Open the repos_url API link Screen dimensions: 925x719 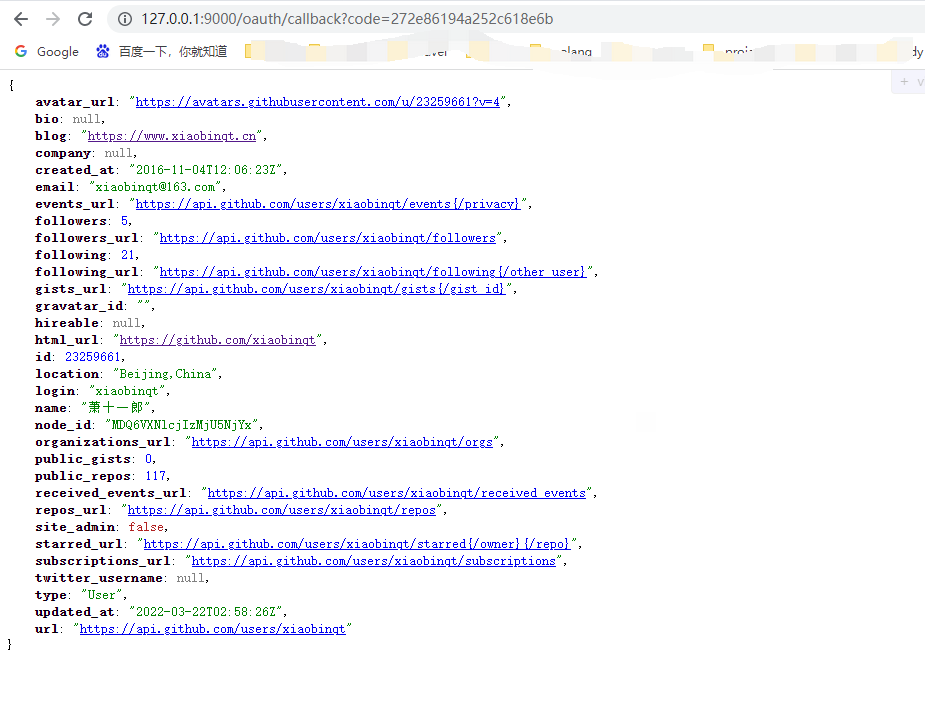pos(281,510)
